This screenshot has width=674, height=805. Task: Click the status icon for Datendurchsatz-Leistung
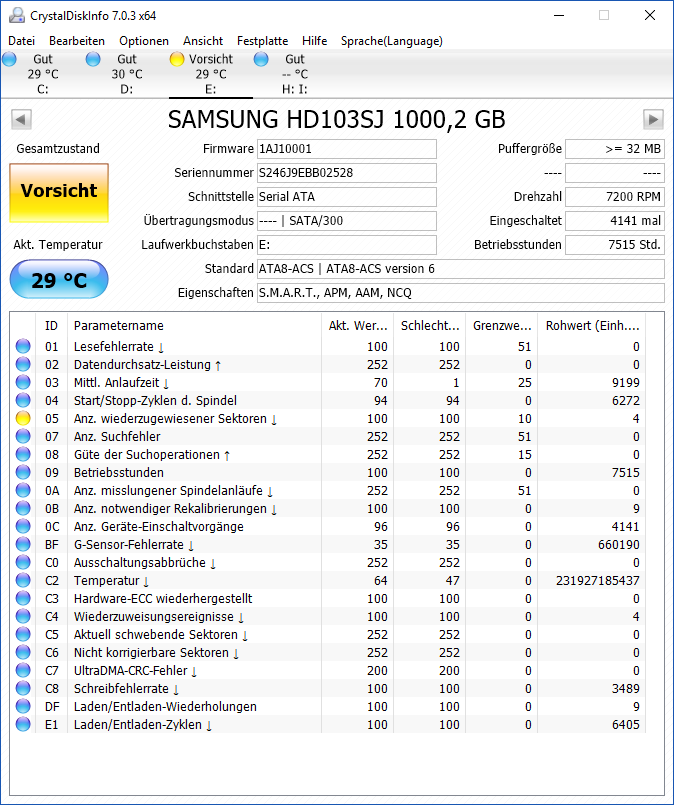23,365
